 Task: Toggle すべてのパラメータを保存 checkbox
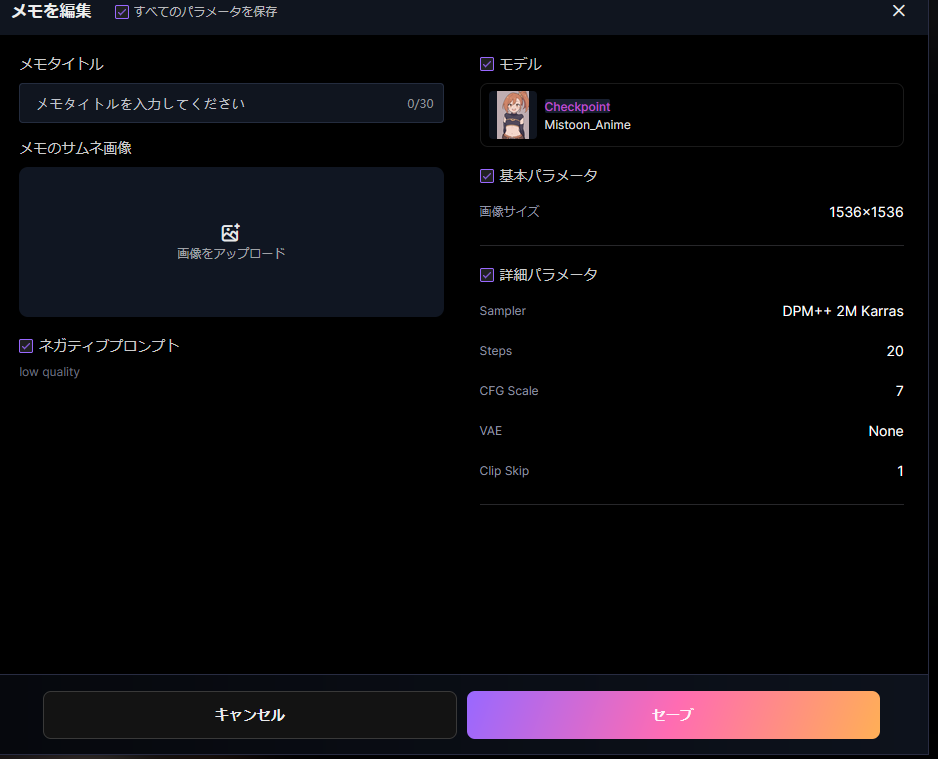(122, 12)
